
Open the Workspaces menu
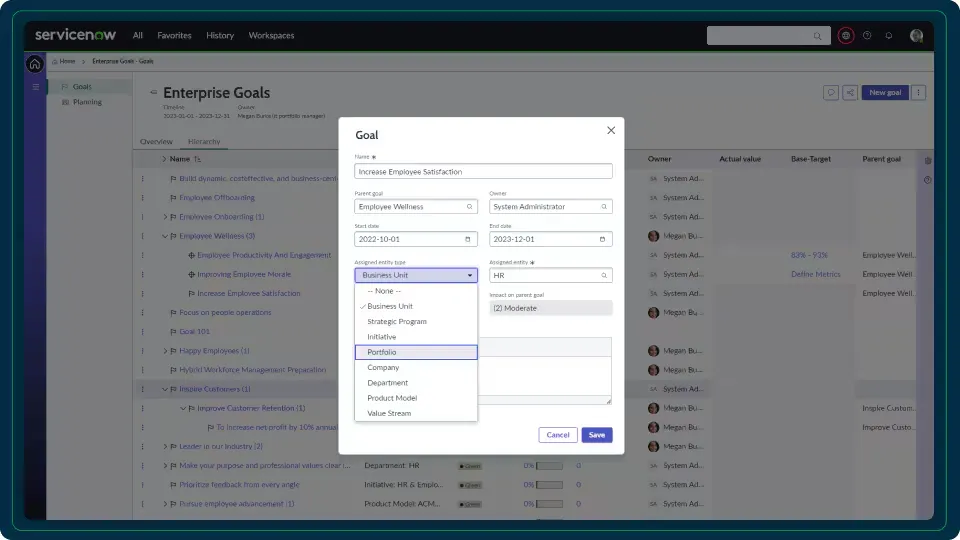tap(271, 36)
